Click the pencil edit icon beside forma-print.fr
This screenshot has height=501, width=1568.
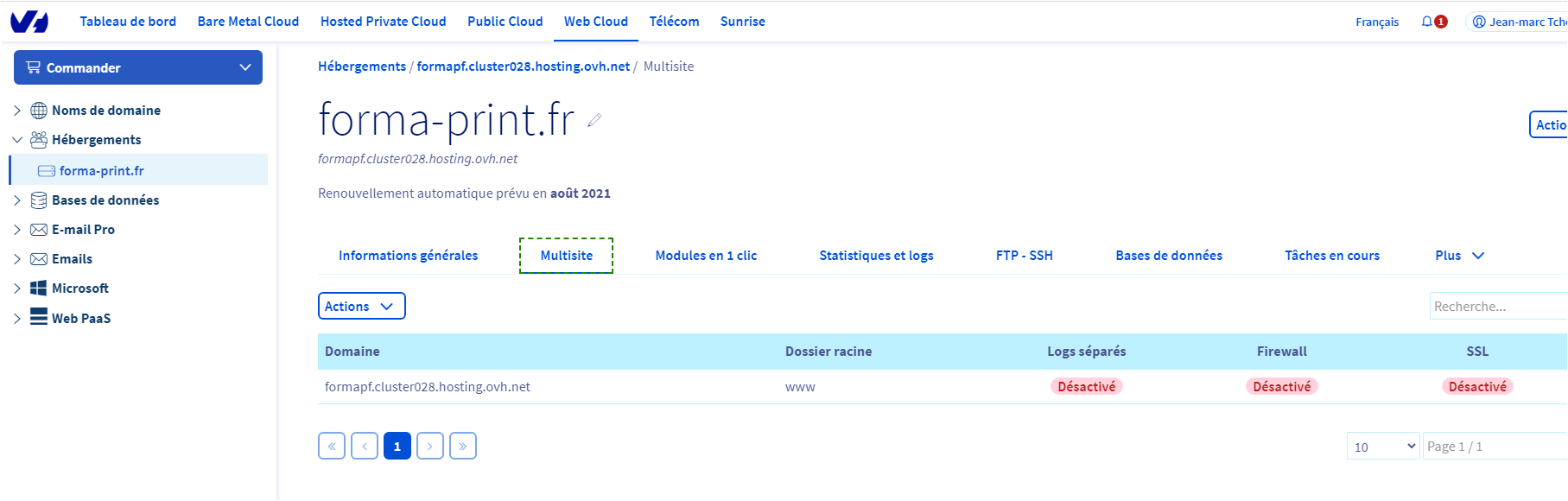click(594, 121)
